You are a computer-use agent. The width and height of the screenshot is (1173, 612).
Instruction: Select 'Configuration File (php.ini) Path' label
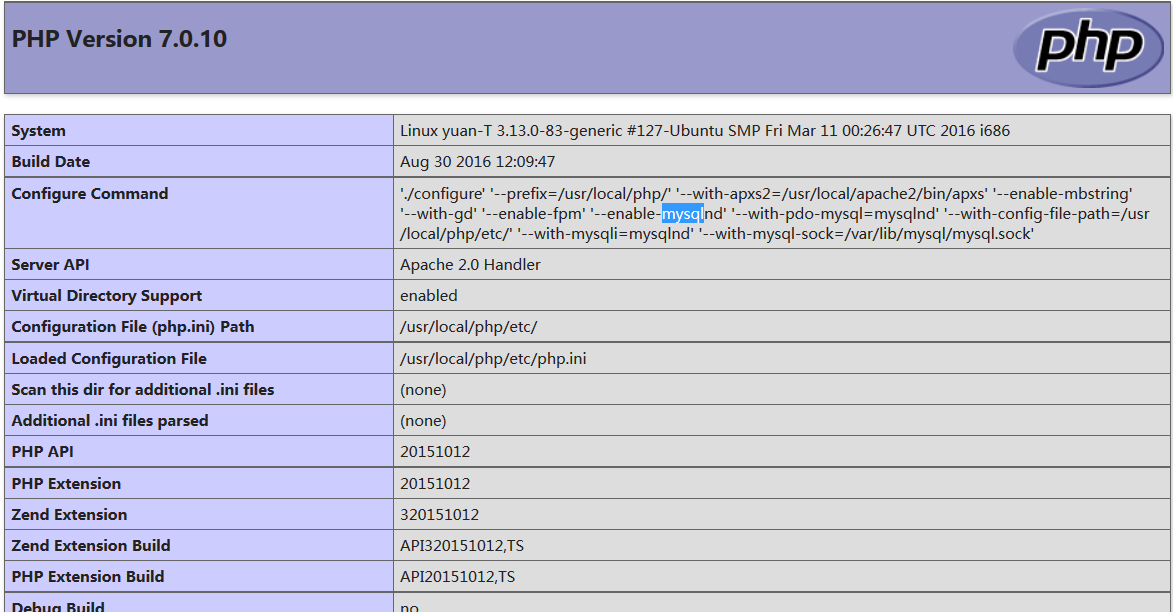pos(132,327)
